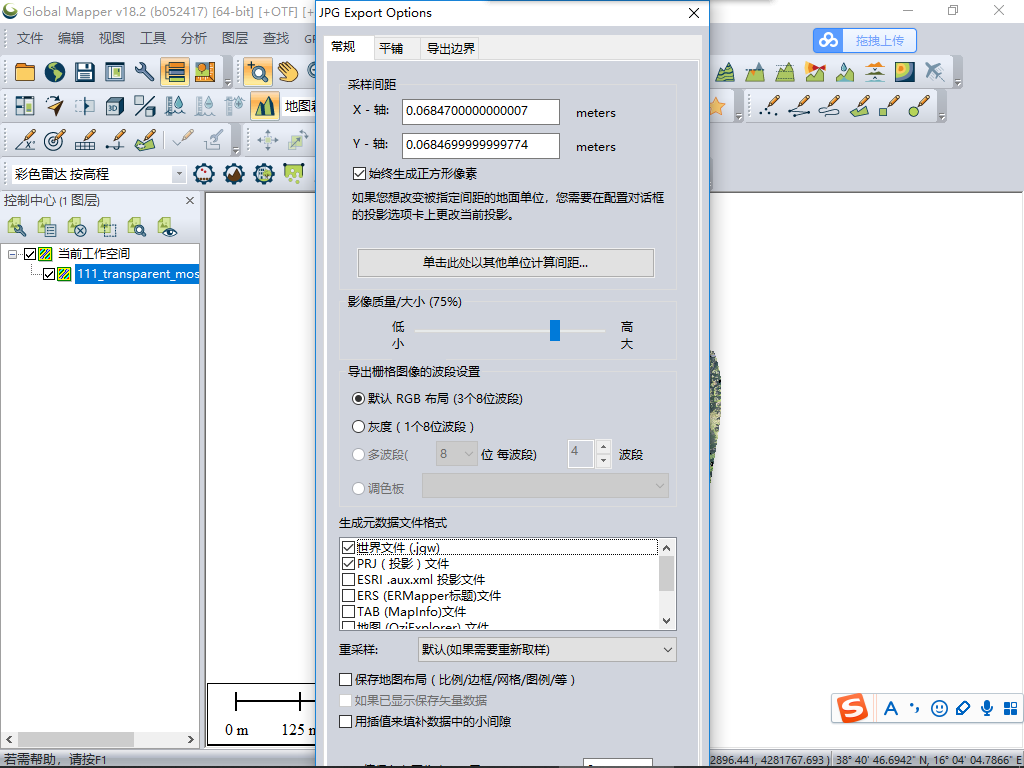The image size is (1024, 768).
Task: Select the create area polygon pencil tool
Action: click(859, 106)
